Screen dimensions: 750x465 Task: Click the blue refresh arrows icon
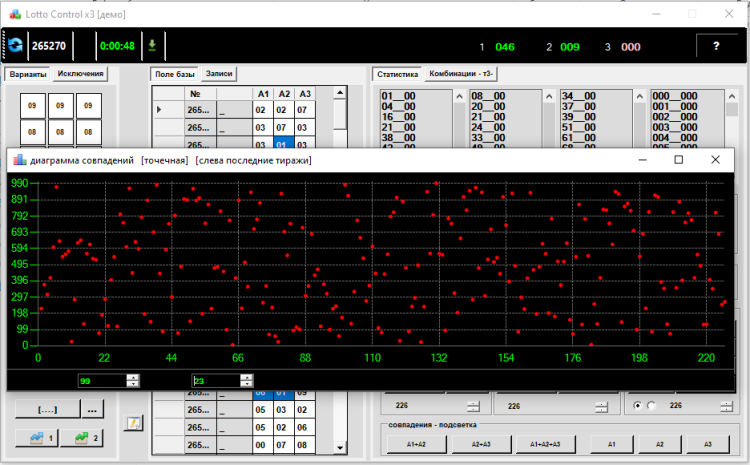(16, 46)
